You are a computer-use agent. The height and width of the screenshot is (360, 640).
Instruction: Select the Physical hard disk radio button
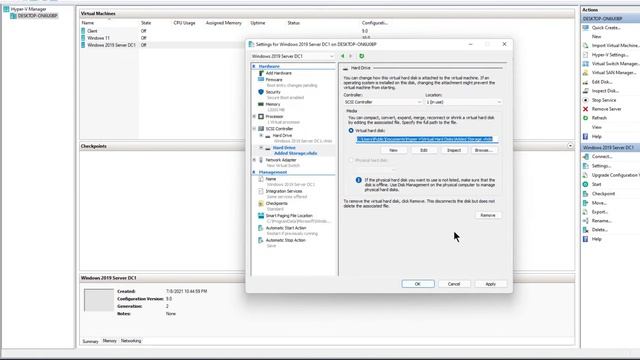pyautogui.click(x=351, y=160)
